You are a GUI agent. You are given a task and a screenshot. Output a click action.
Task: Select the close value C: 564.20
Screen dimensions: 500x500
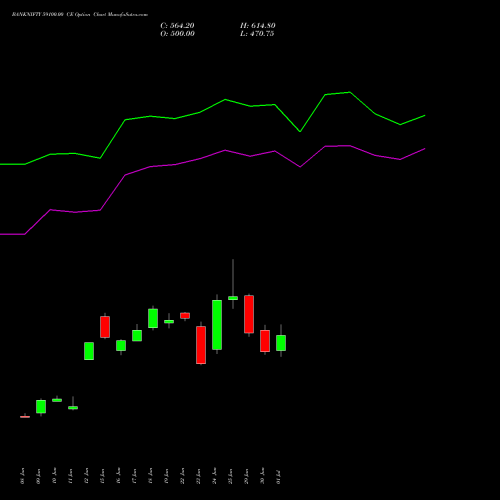click(177, 26)
